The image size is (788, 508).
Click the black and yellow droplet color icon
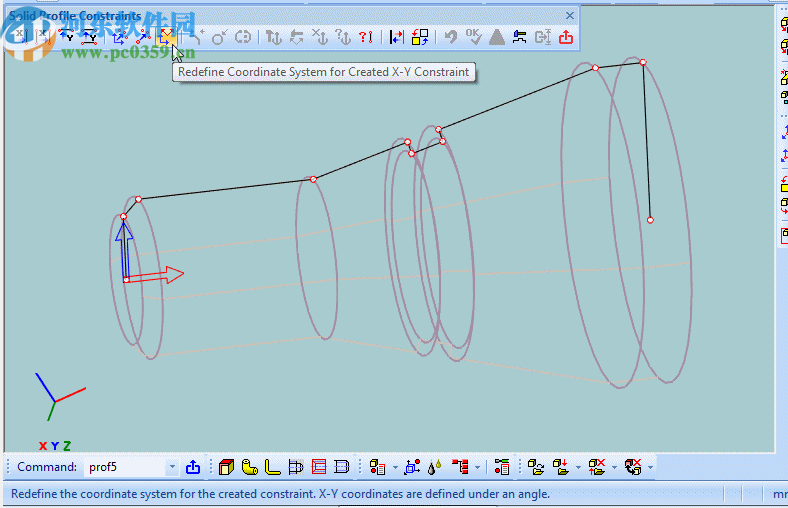tap(435, 467)
